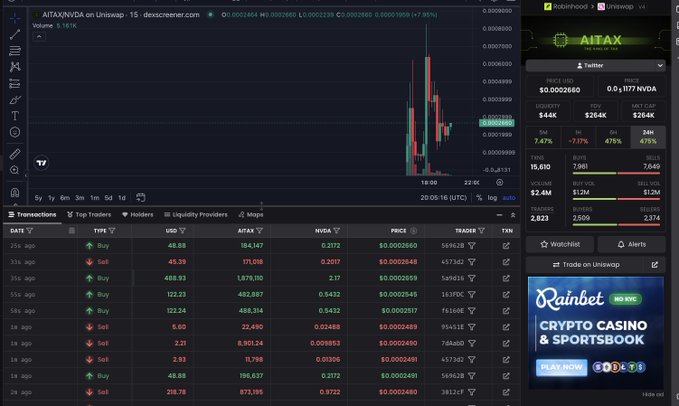Set chart range to 6m
The width and height of the screenshot is (679, 406).
click(x=65, y=198)
